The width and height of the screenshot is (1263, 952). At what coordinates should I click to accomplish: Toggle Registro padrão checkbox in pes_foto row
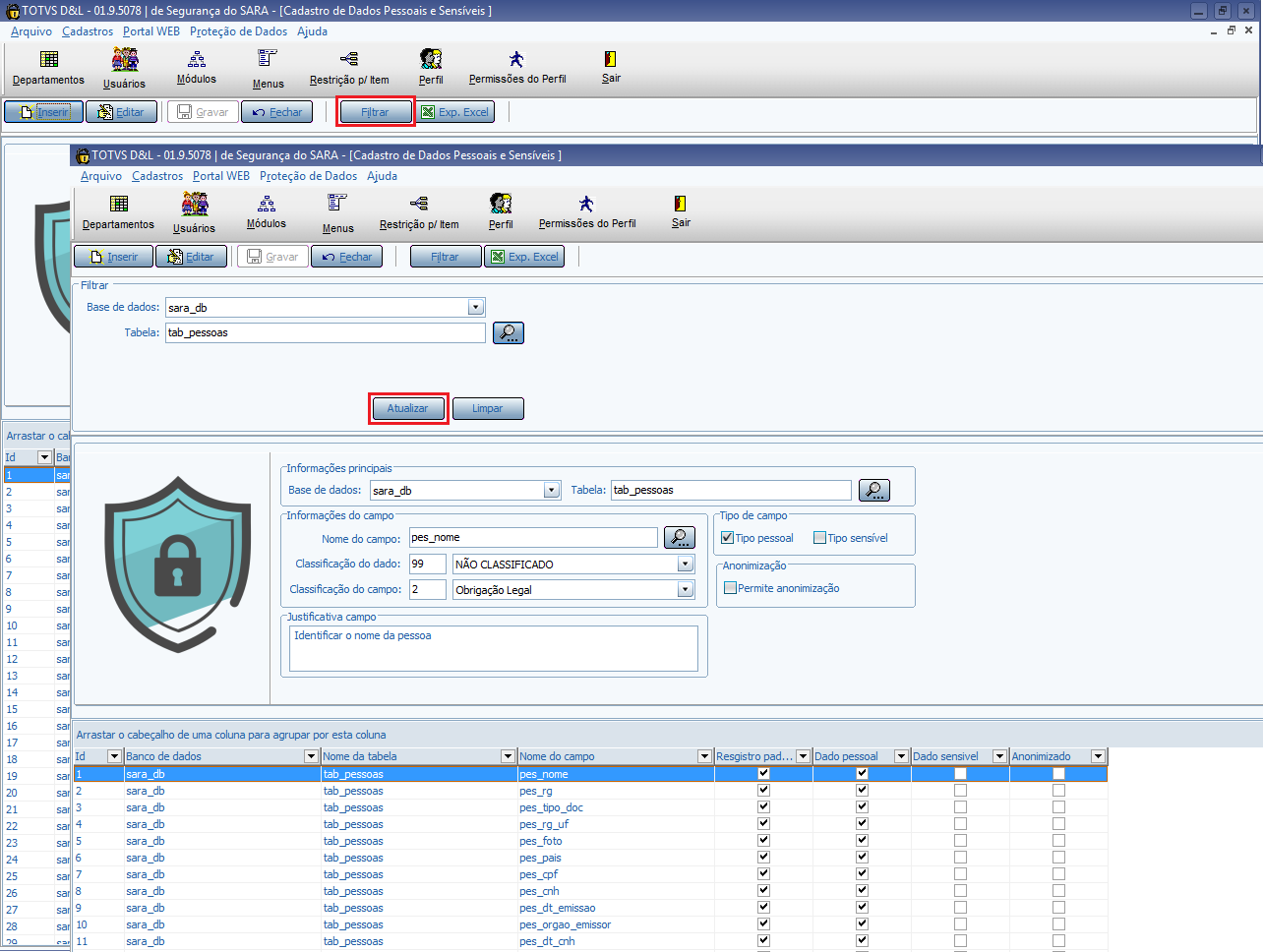pos(763,841)
